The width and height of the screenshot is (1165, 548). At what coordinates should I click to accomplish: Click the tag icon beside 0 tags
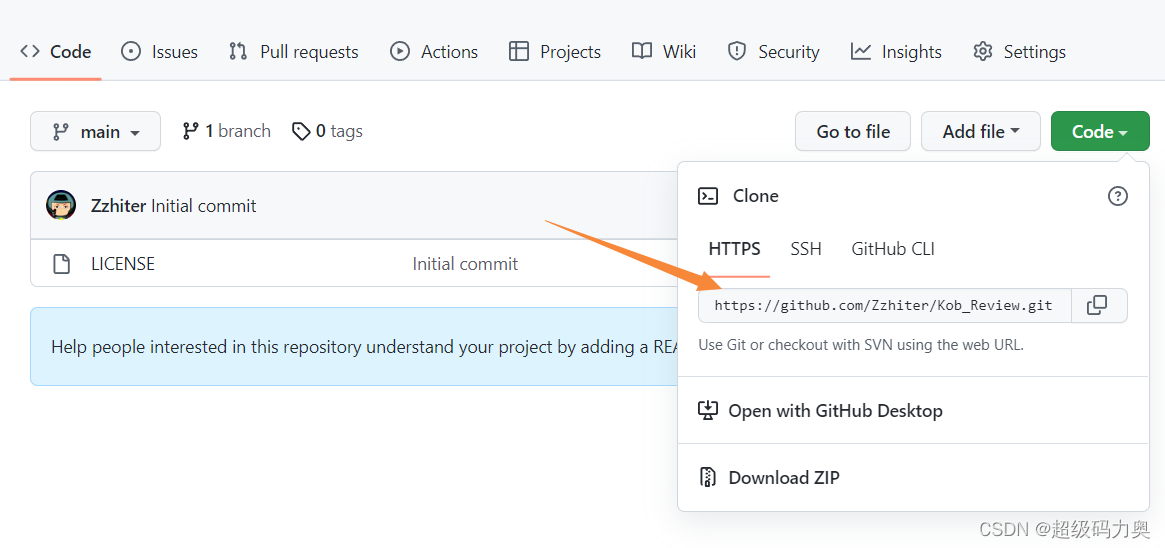(x=301, y=131)
